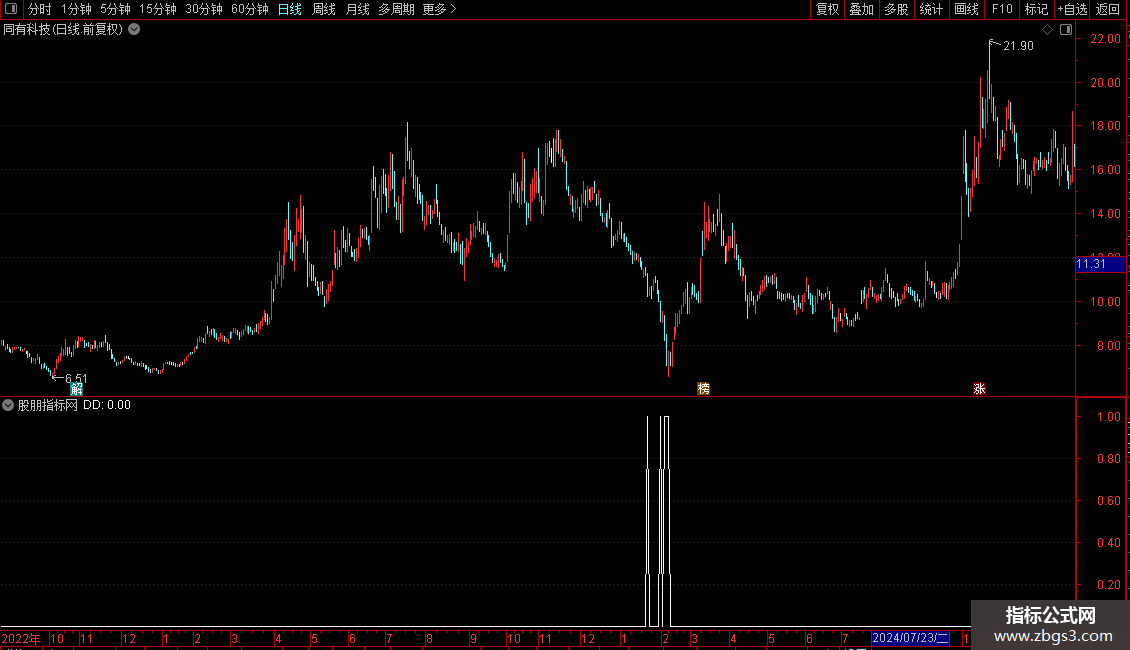The width and height of the screenshot is (1130, 650).
Task: Click the 复权 adjustment button
Action: point(827,9)
